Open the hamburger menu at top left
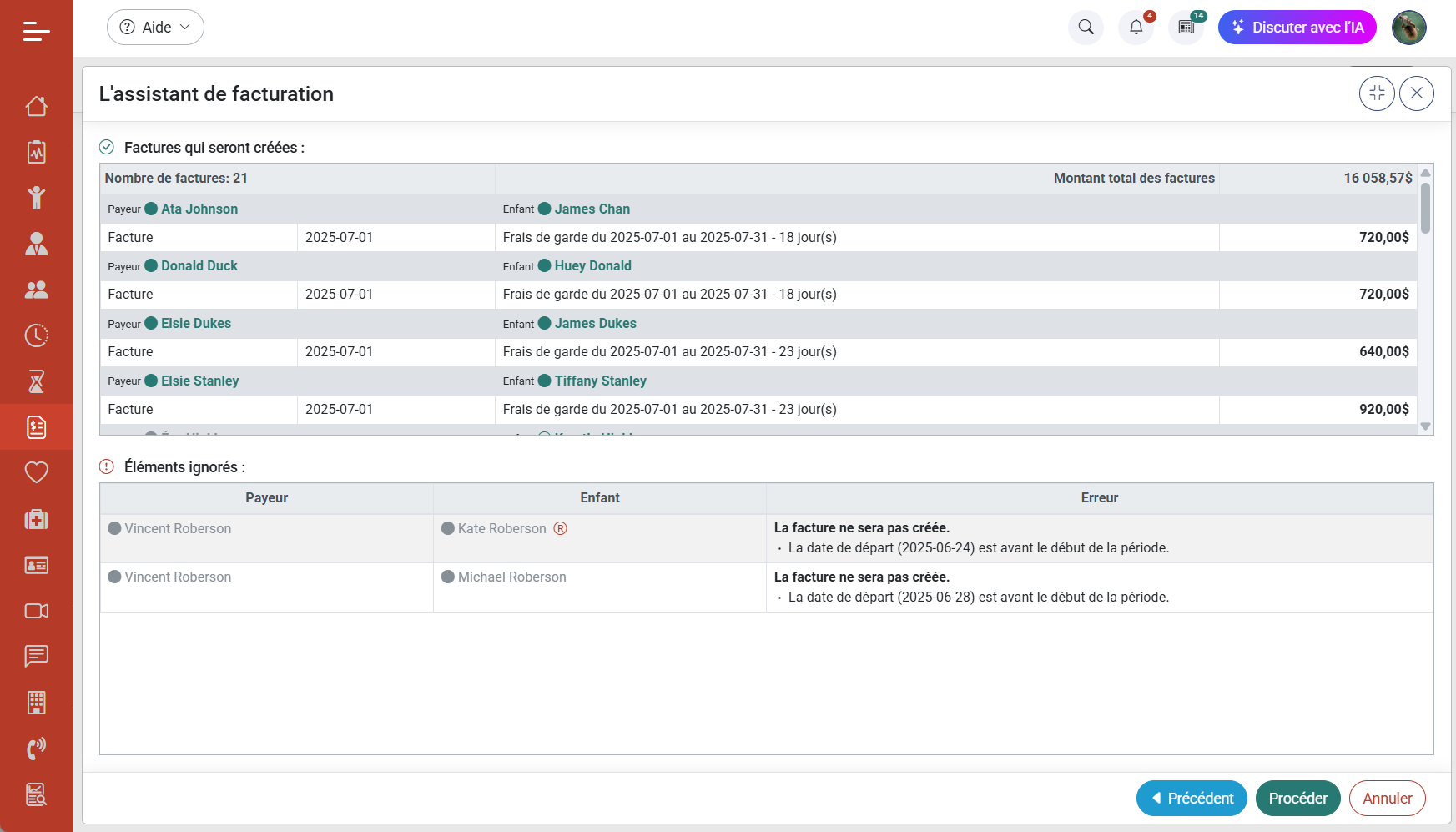 tap(36, 32)
